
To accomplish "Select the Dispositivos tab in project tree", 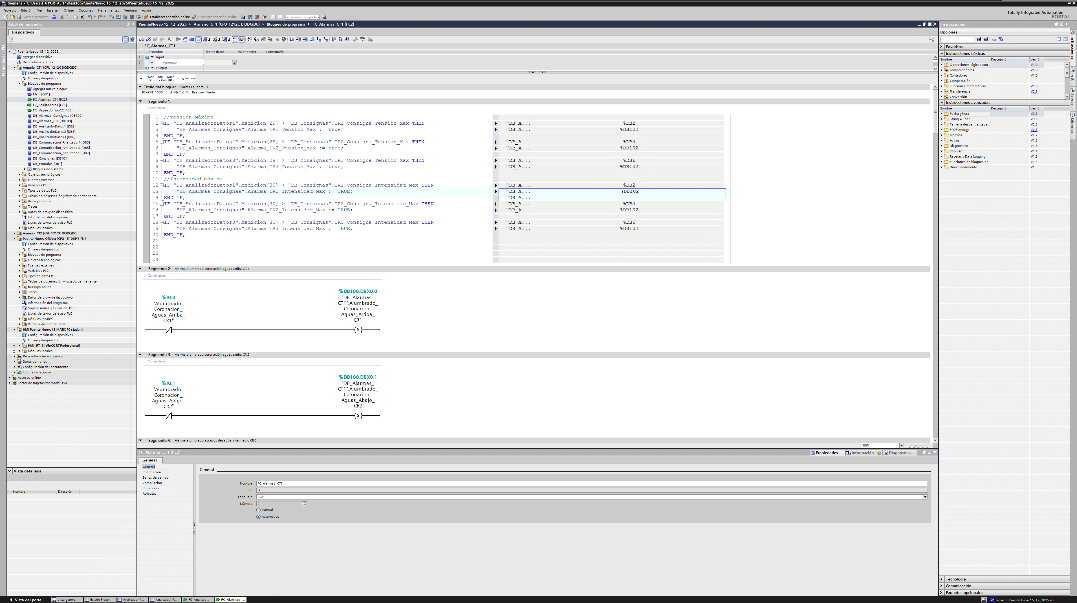I will click(23, 32).
